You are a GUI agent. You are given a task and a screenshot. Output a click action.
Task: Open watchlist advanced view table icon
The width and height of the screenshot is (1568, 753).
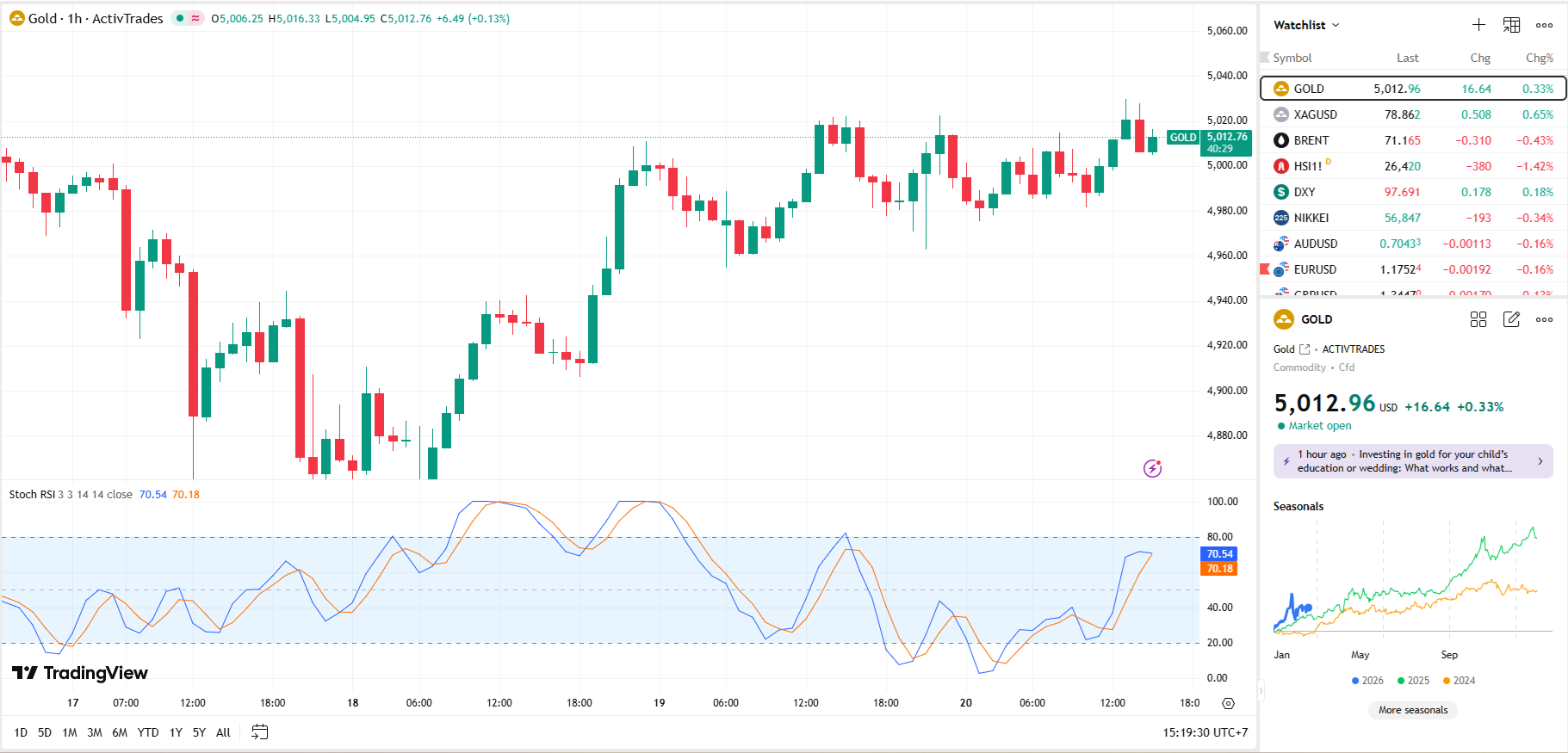[x=1511, y=25]
